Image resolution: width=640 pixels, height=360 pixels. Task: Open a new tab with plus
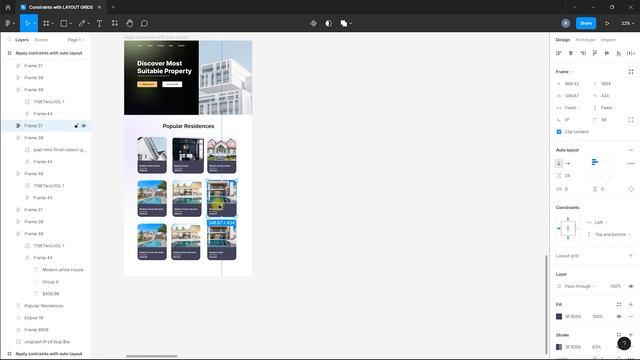(x=113, y=7)
